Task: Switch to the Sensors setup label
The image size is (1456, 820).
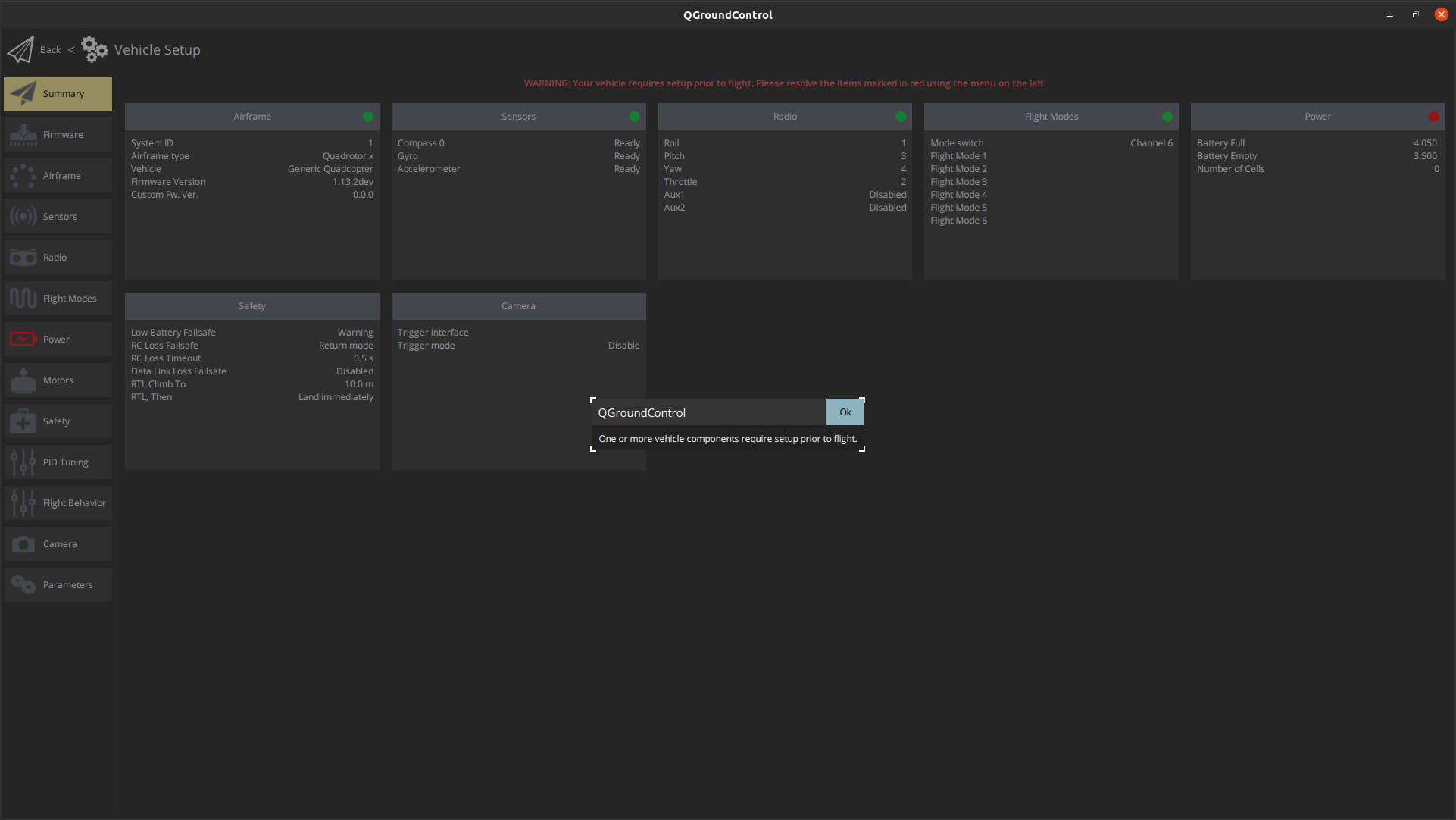Action: point(60,217)
